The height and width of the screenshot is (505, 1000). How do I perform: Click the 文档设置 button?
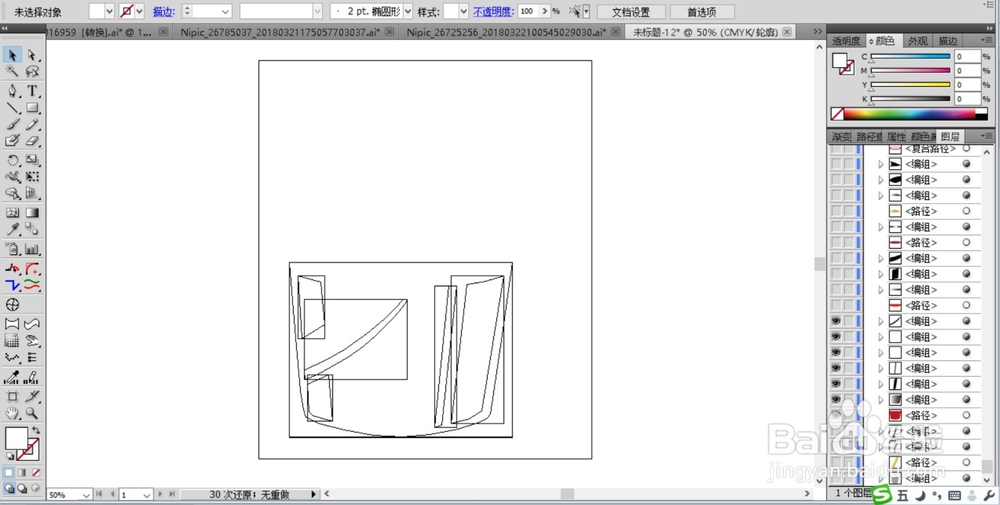coord(631,12)
